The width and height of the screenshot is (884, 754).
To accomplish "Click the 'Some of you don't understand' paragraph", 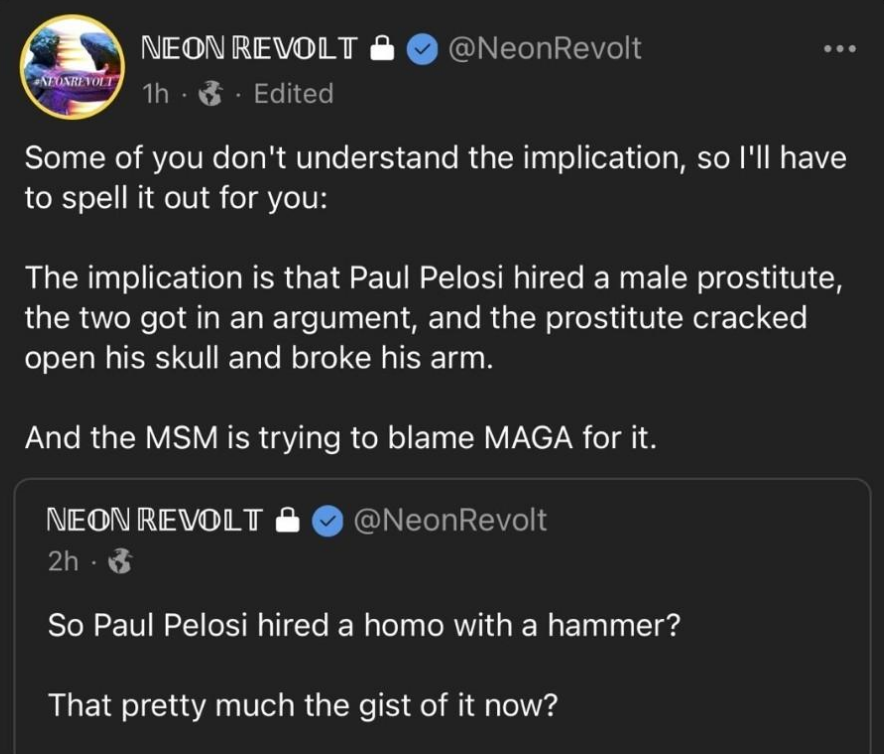I will 434,175.
